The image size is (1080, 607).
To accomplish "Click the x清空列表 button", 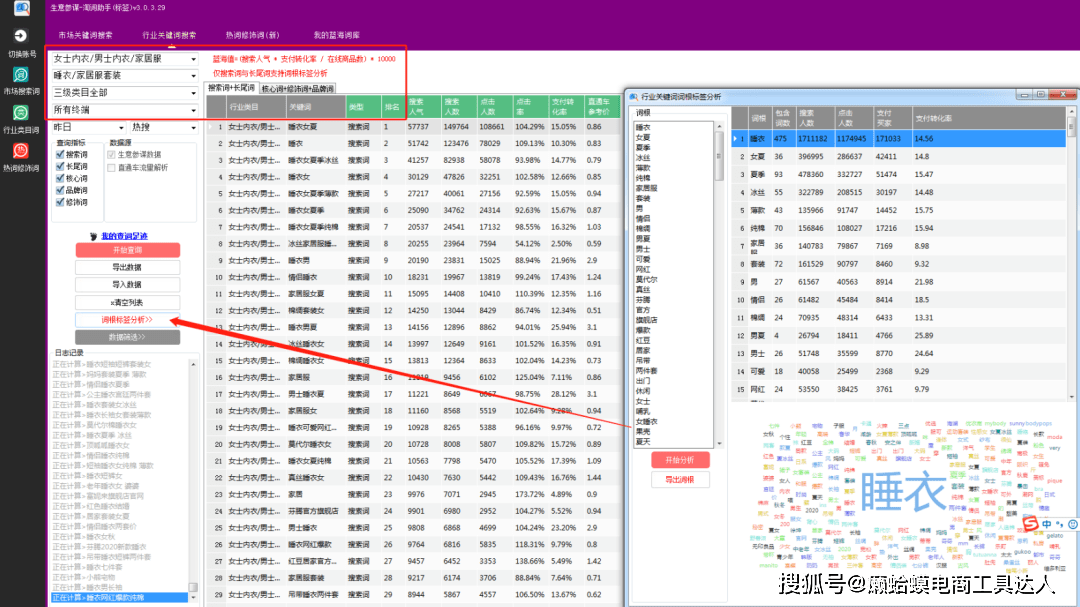I will (127, 302).
